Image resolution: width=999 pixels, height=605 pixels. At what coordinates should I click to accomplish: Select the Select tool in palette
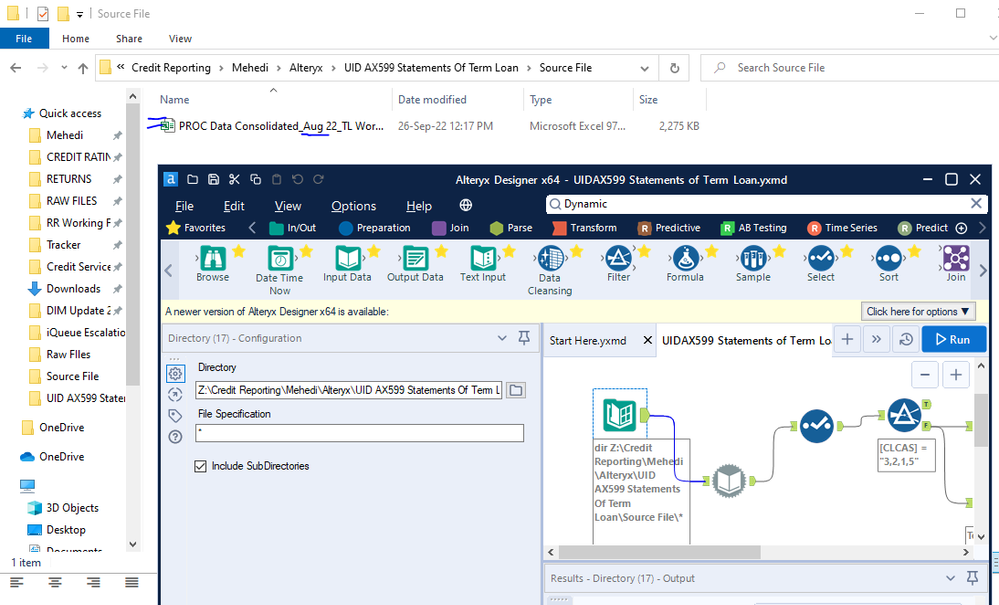(x=821, y=264)
